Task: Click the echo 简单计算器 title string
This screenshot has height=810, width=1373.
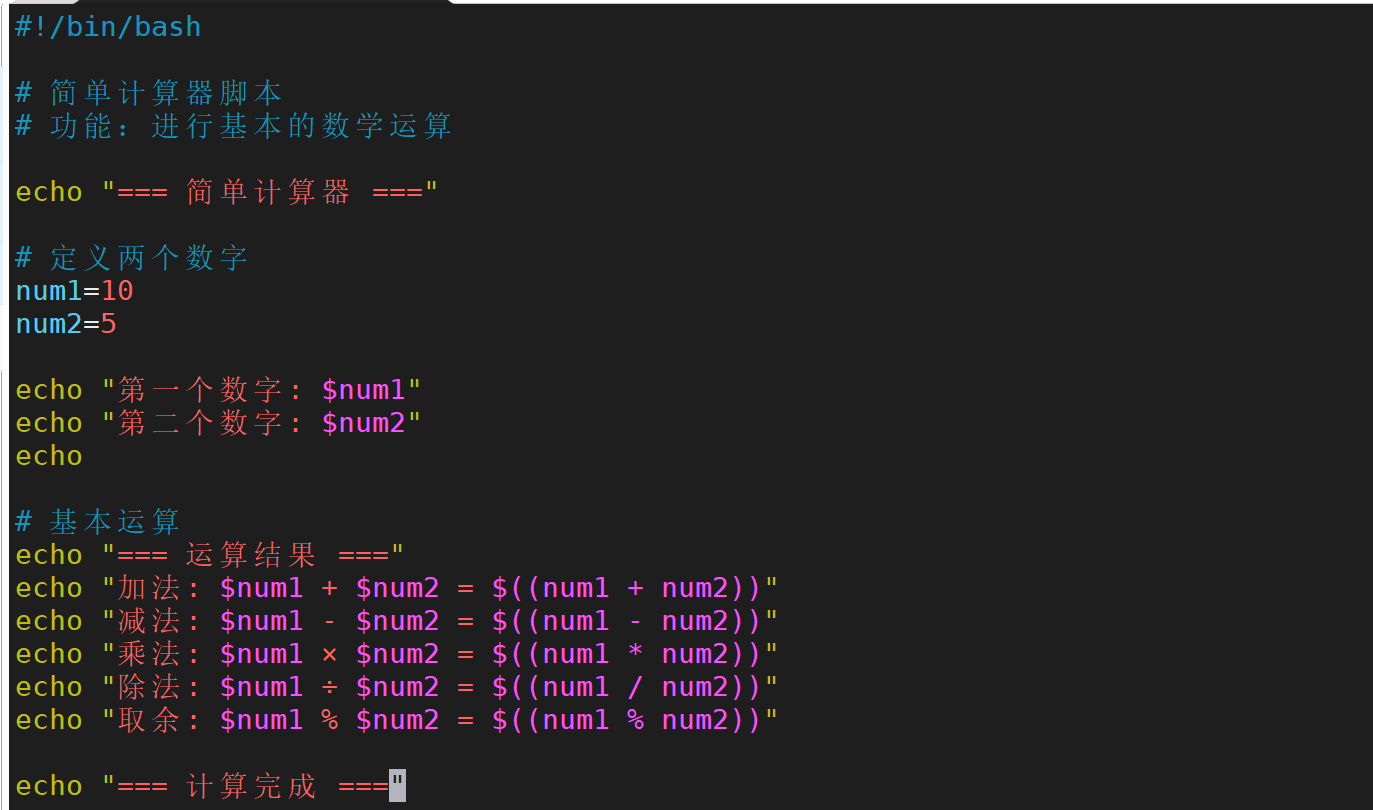Action: tap(268, 192)
